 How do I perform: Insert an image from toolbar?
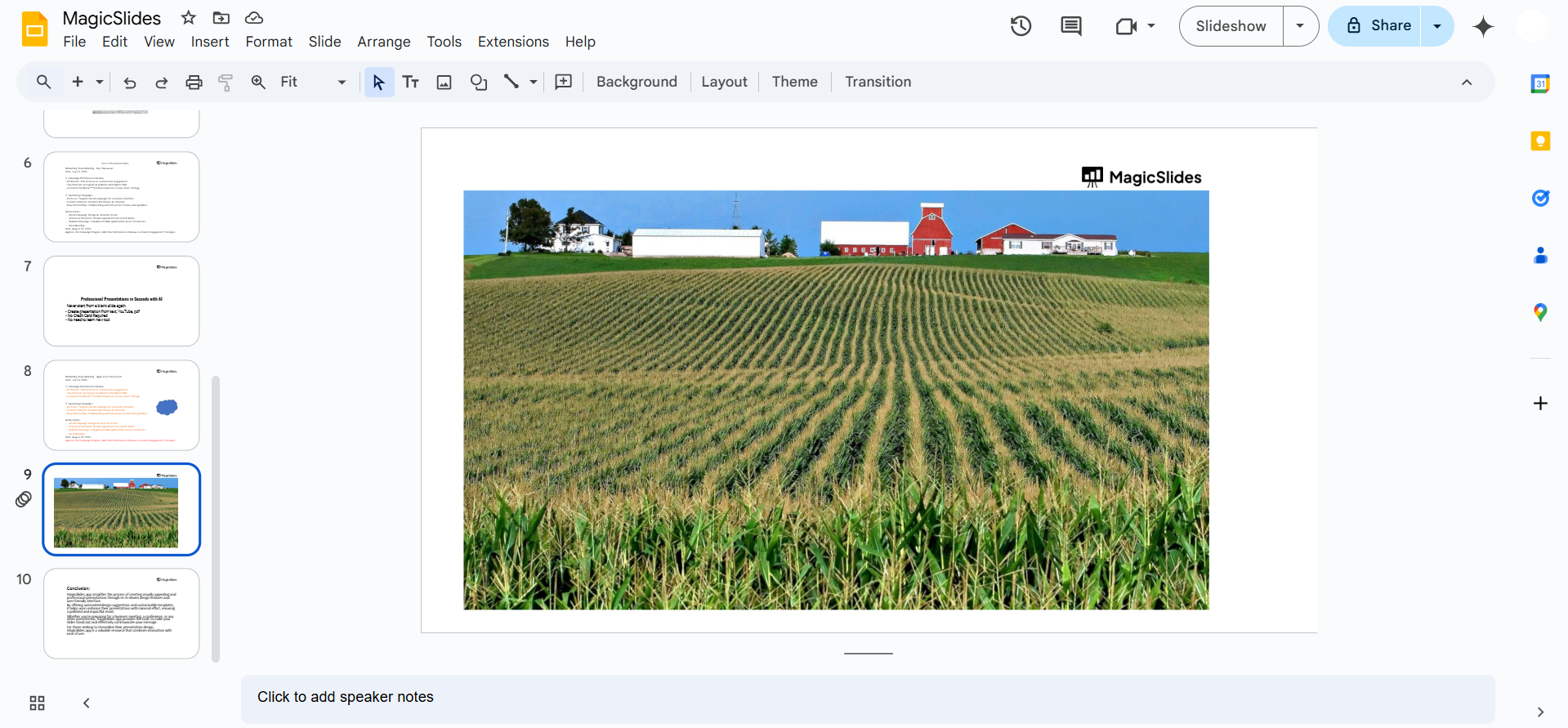click(444, 82)
